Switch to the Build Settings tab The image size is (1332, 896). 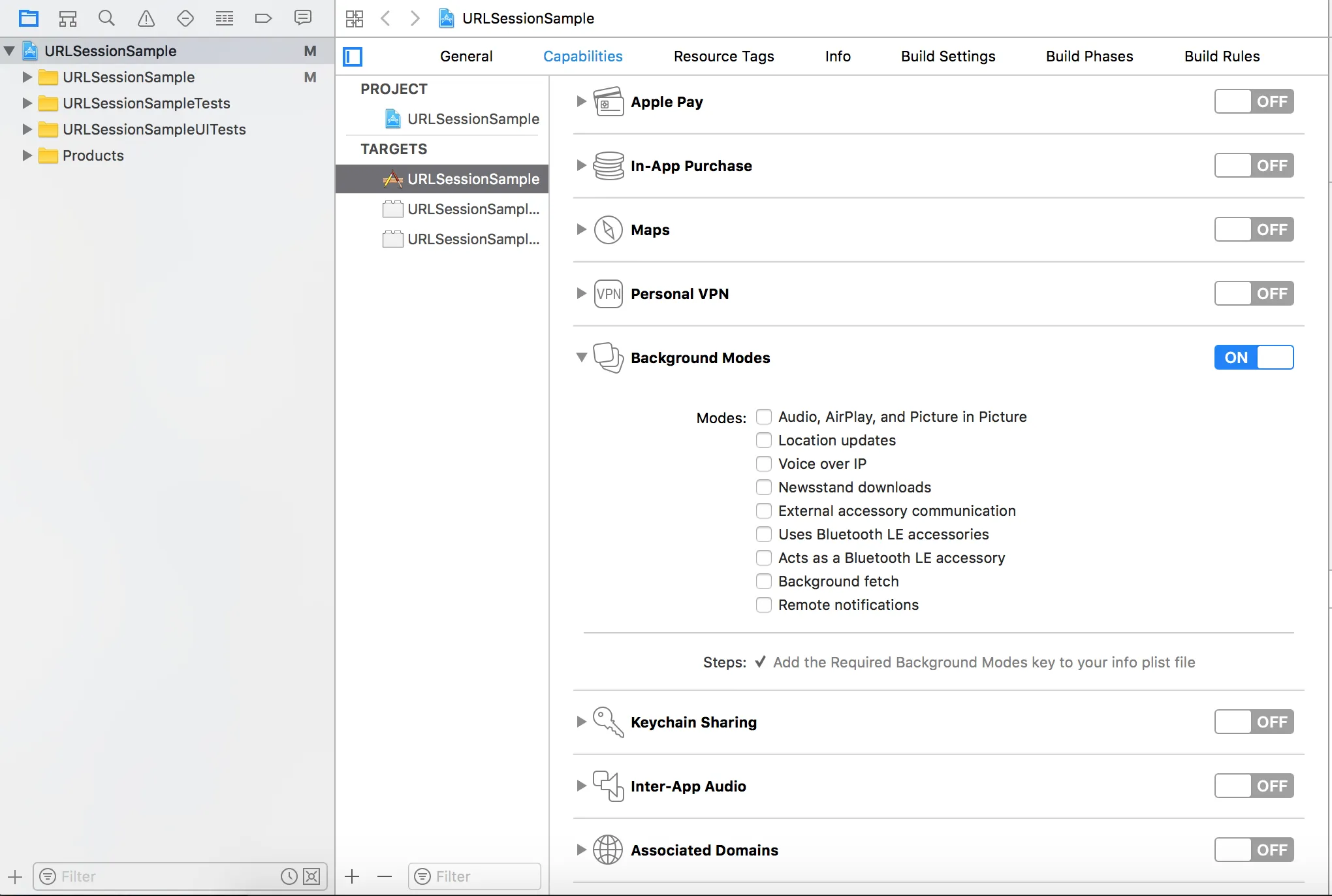(x=947, y=56)
